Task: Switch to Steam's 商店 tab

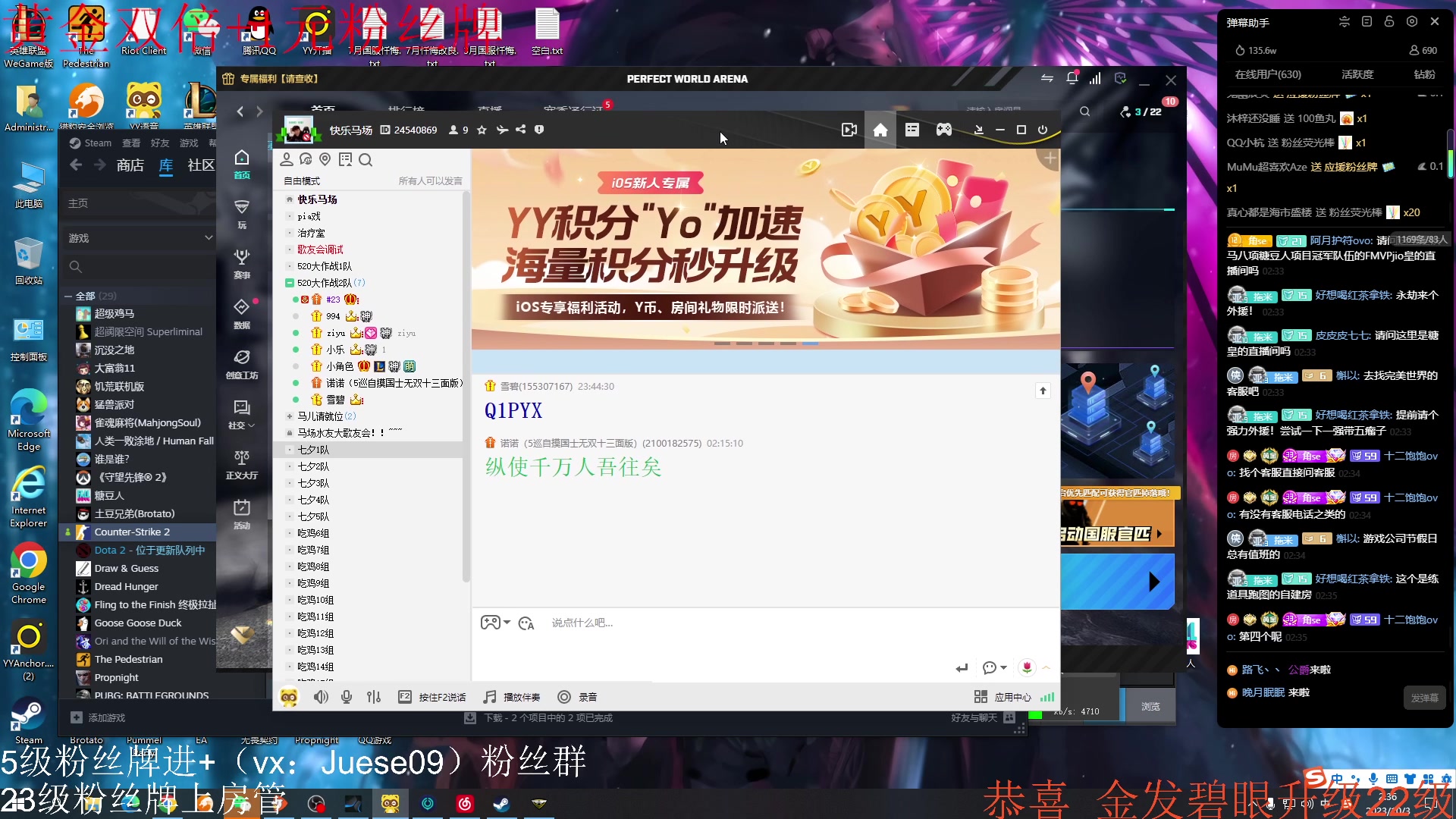Action: (x=130, y=165)
